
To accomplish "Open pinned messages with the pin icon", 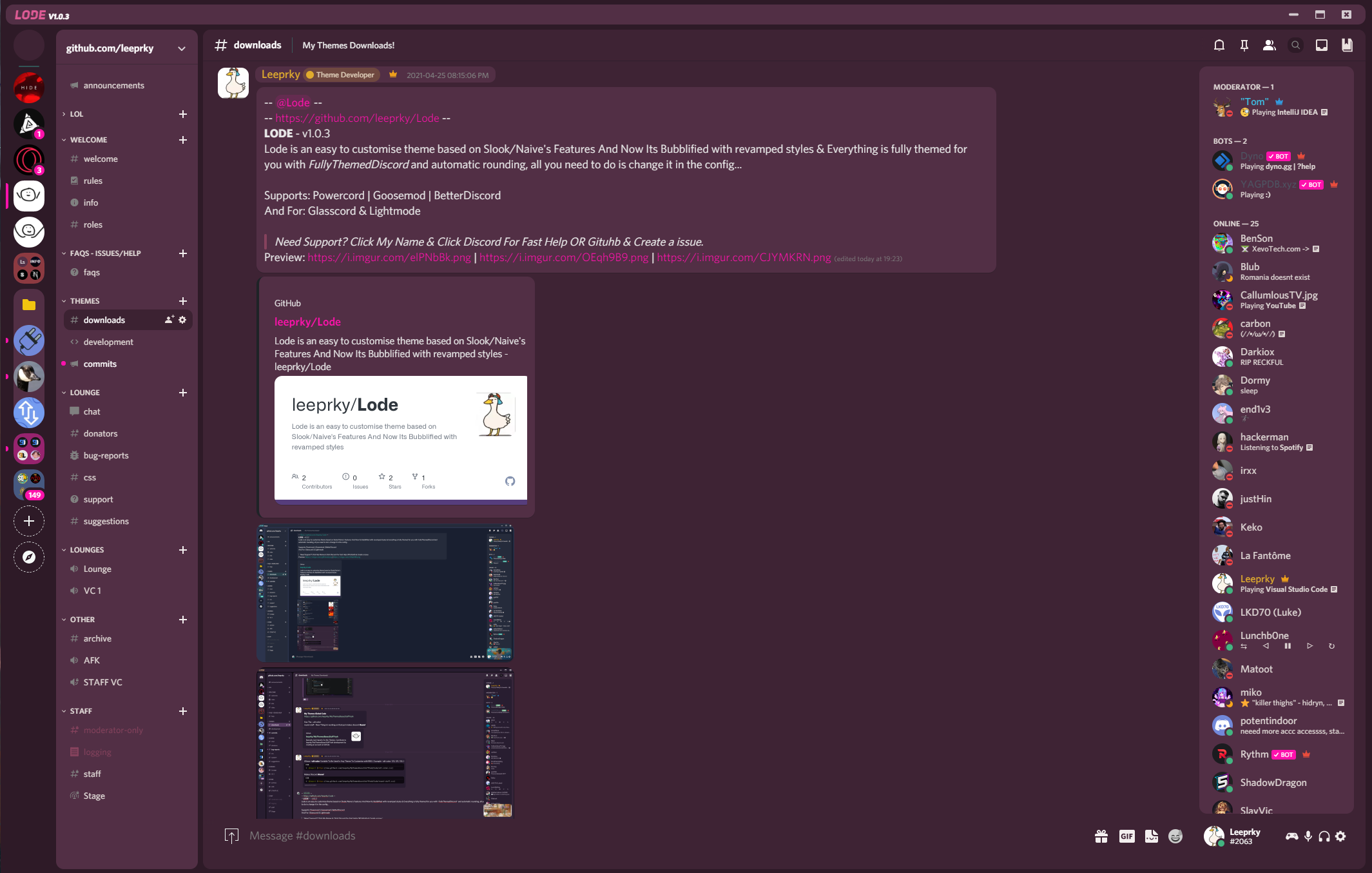I will [1244, 45].
